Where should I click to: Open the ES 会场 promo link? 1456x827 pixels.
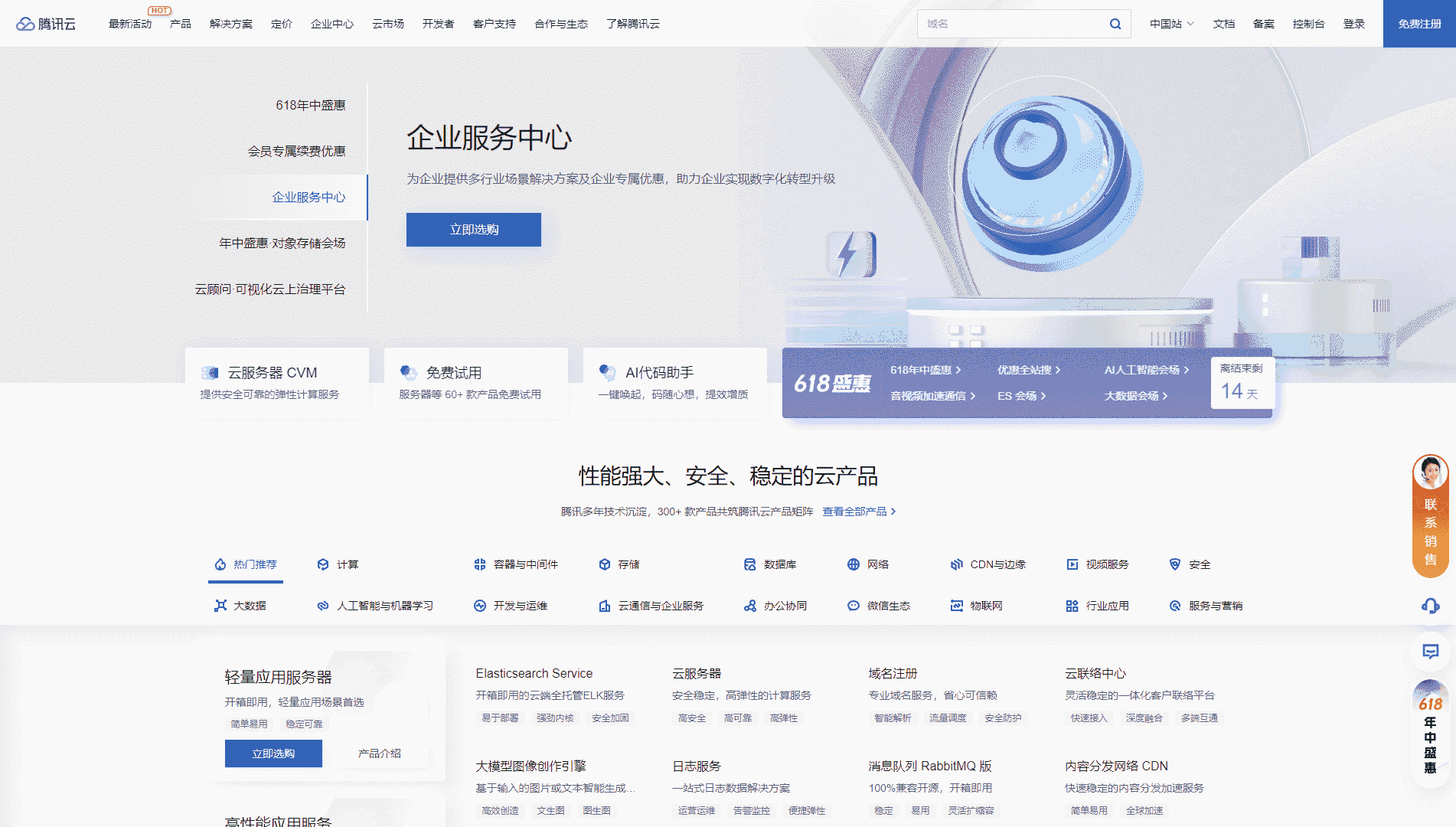pyautogui.click(x=1021, y=396)
